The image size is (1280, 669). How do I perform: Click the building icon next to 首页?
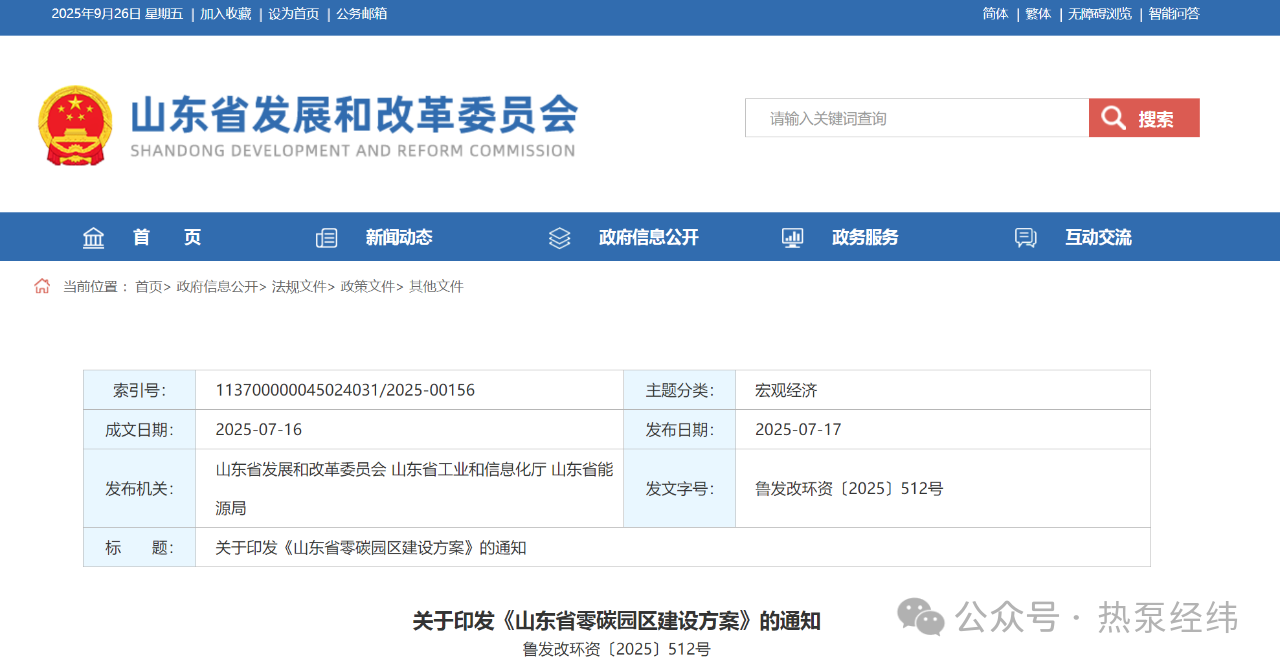[x=94, y=238]
